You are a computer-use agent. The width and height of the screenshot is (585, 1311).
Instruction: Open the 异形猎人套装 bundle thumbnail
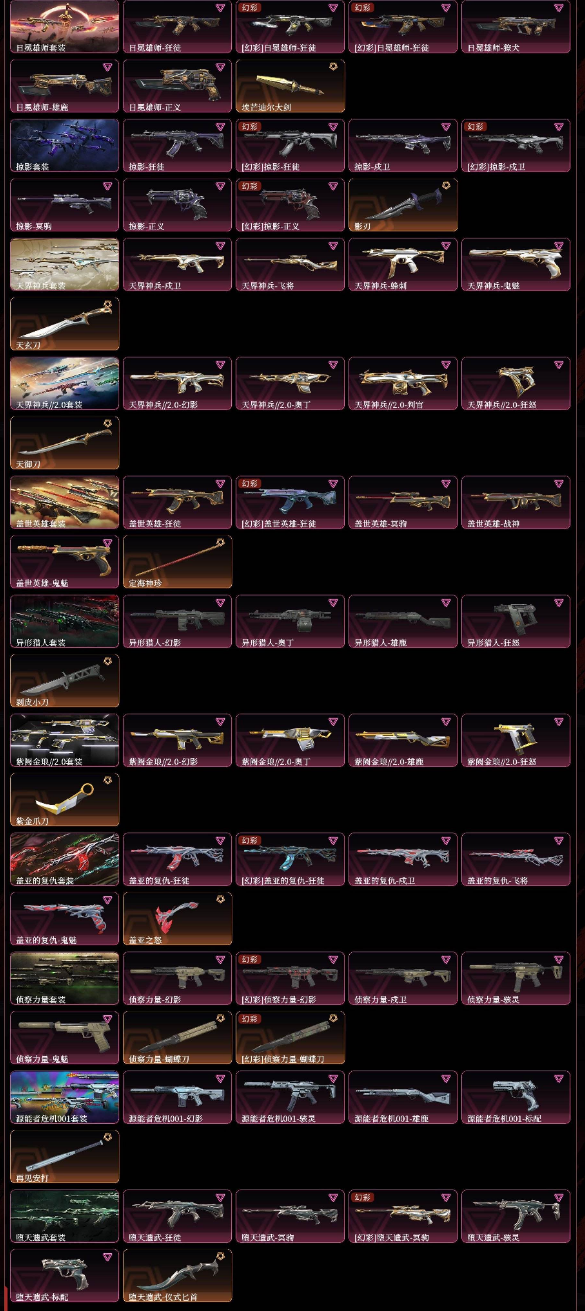[64, 622]
